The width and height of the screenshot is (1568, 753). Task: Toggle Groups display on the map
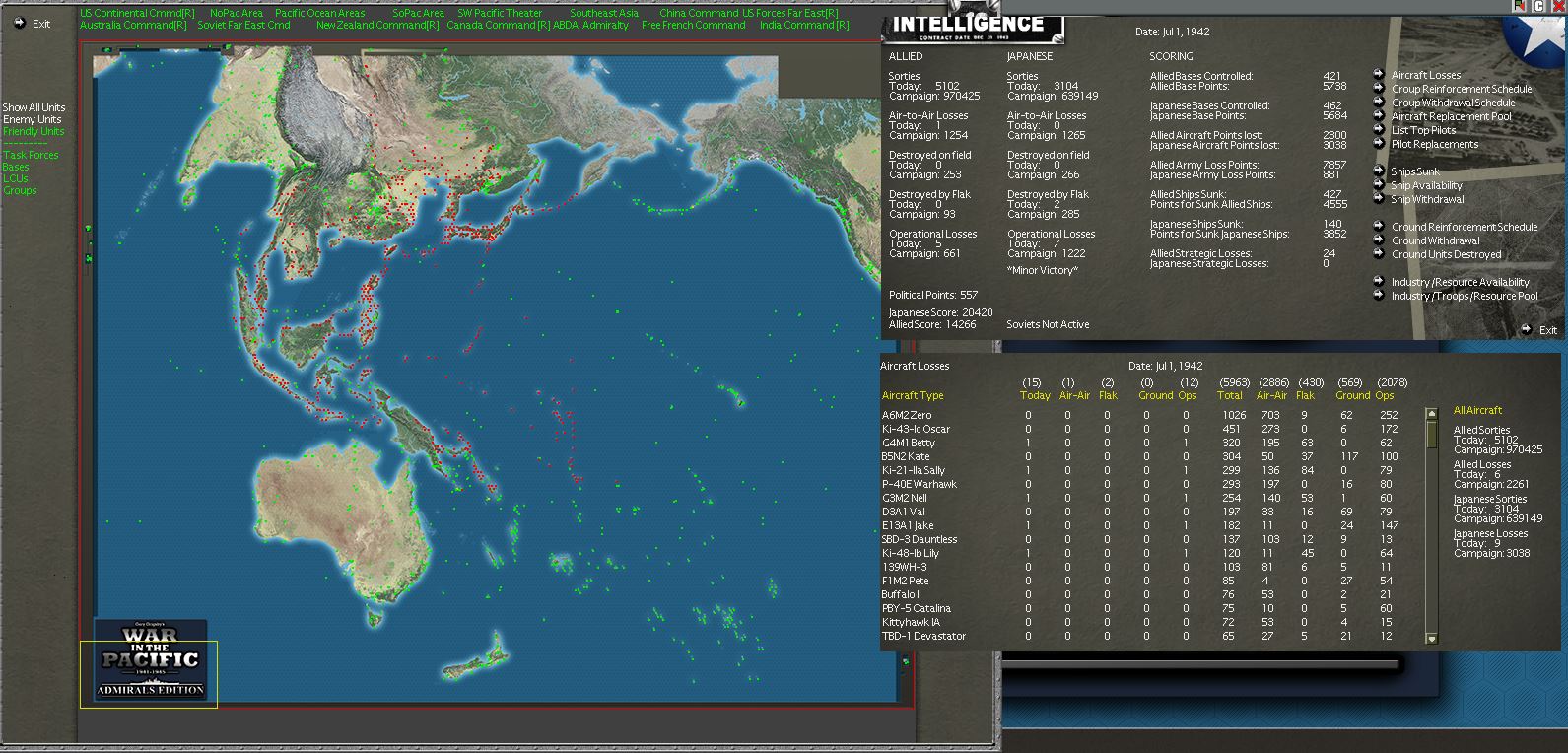[20, 190]
